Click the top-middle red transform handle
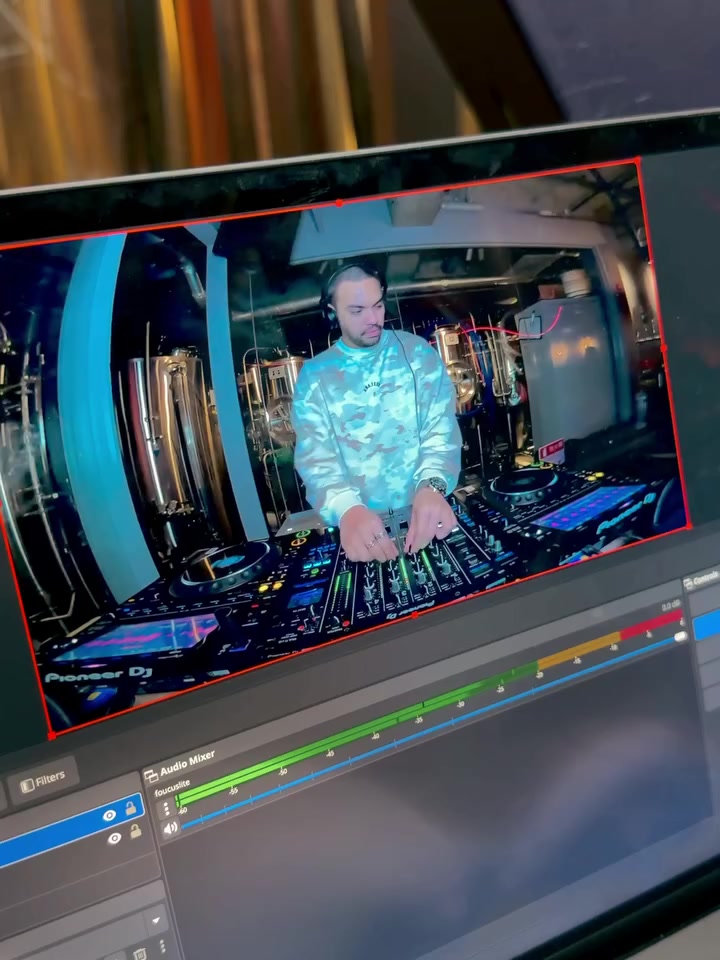The height and width of the screenshot is (960, 720). [339, 203]
